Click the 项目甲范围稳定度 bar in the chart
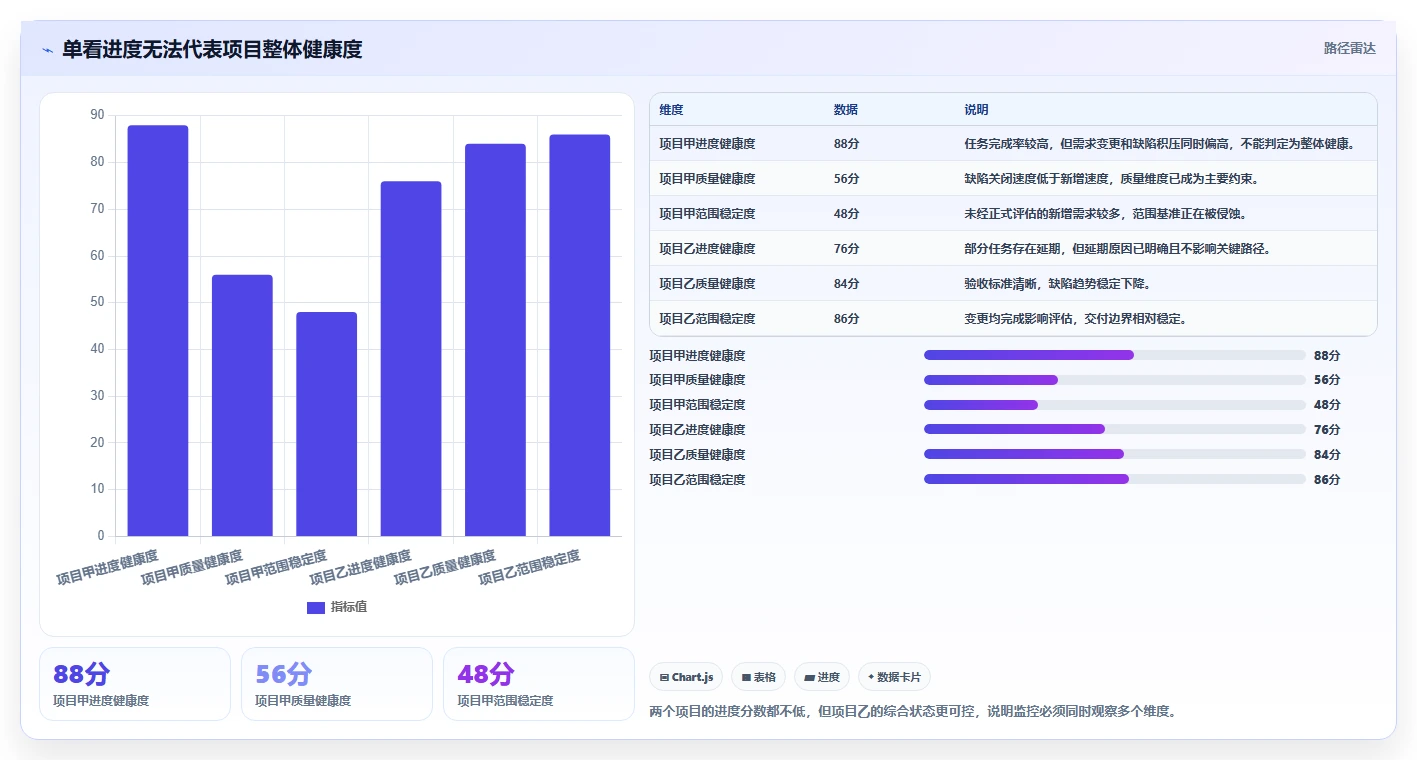1417x760 pixels. [326, 424]
